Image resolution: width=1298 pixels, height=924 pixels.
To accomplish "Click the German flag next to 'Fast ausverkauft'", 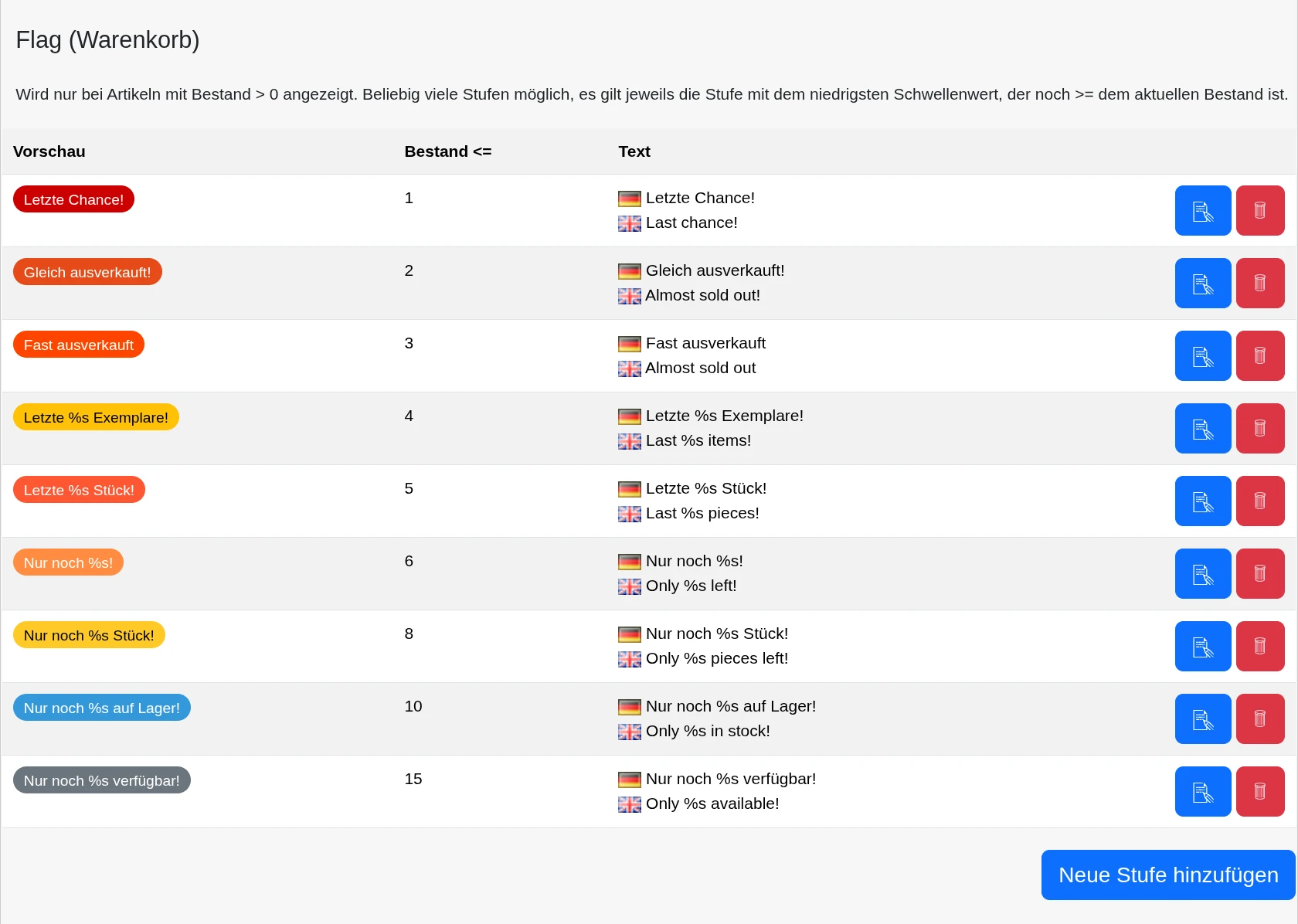I will (630, 344).
